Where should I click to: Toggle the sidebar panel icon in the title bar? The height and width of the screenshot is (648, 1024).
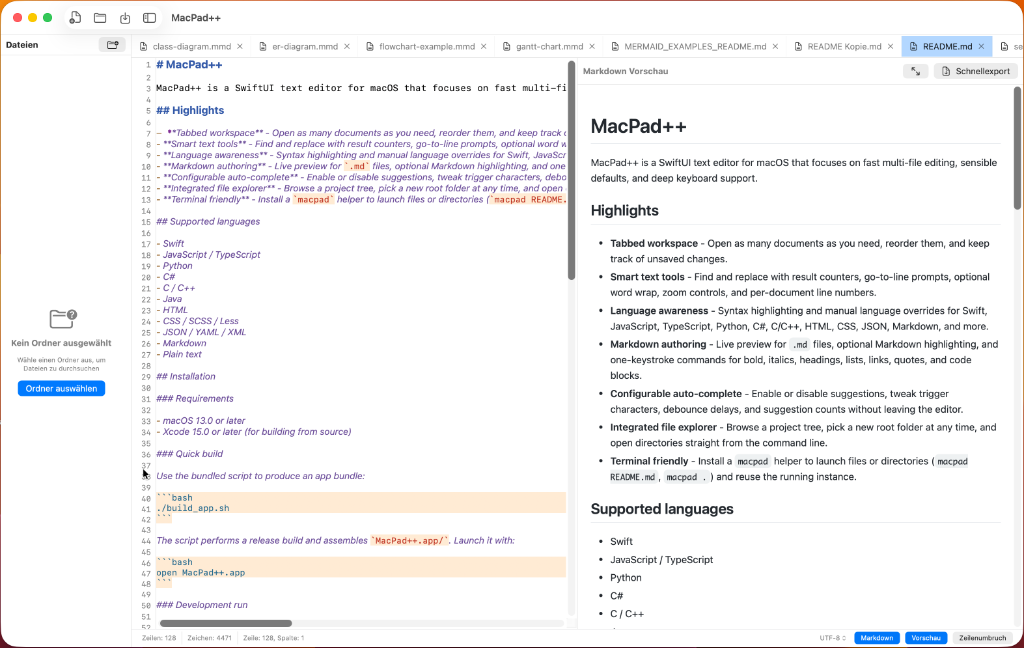tap(148, 17)
